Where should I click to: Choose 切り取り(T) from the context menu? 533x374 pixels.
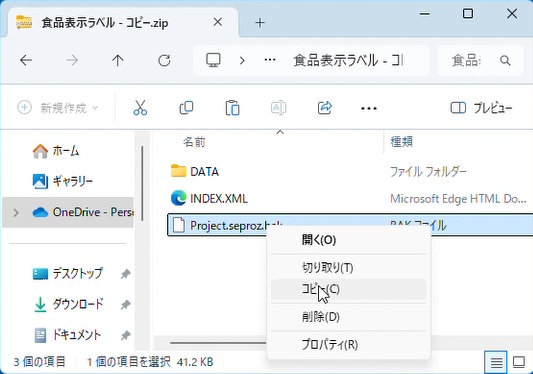tap(349, 268)
